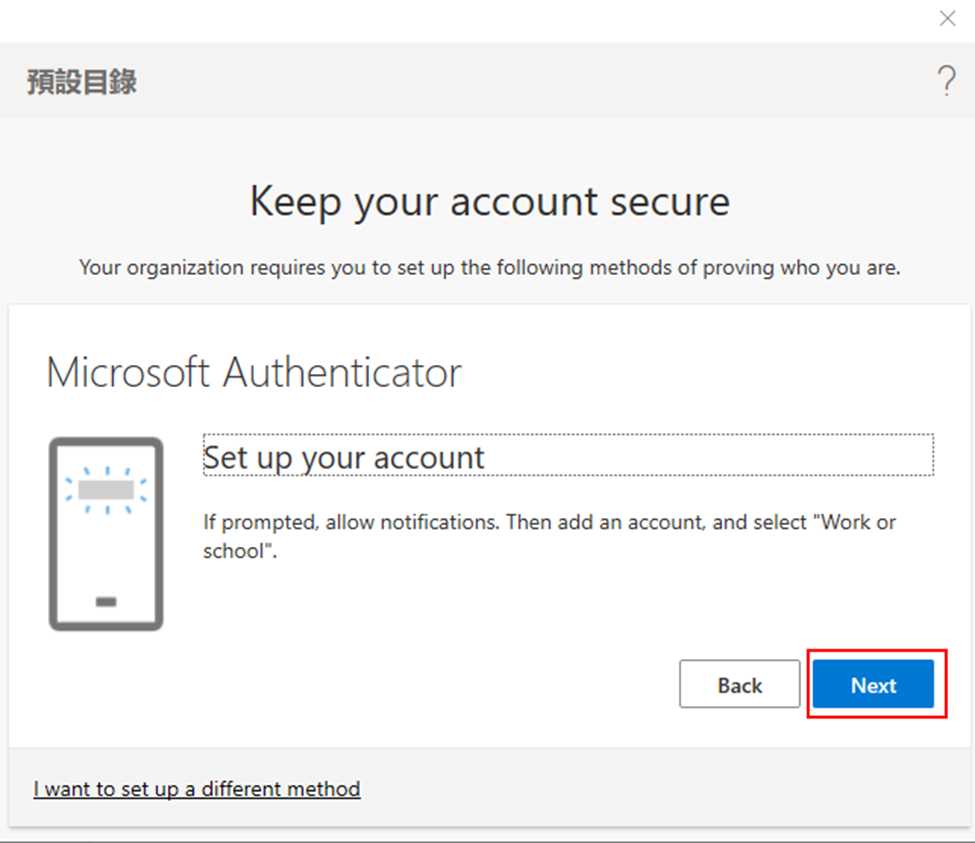The width and height of the screenshot is (975, 843).
Task: Select the 'Set up your account' heading
Action: coord(568,455)
